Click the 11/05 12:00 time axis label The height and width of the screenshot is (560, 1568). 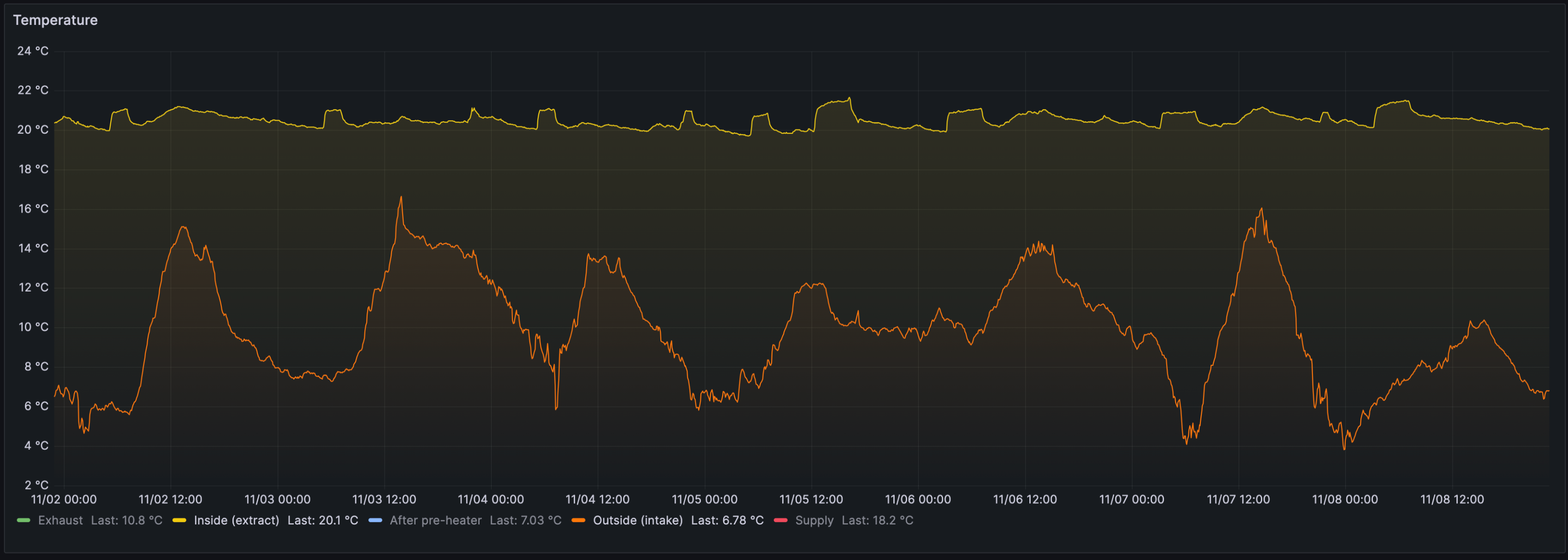point(811,500)
